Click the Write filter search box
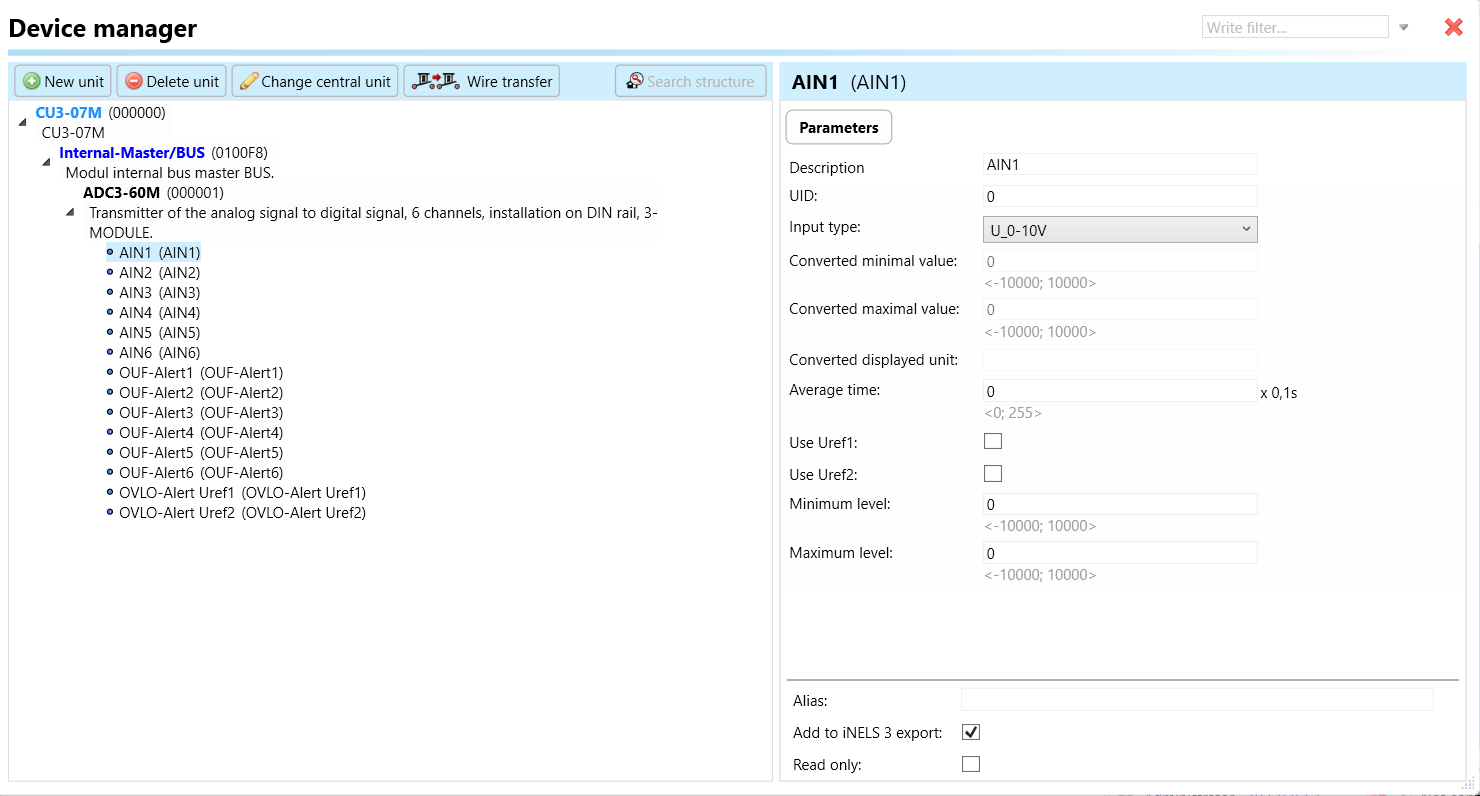Viewport: 1480px width, 796px height. click(x=1294, y=27)
